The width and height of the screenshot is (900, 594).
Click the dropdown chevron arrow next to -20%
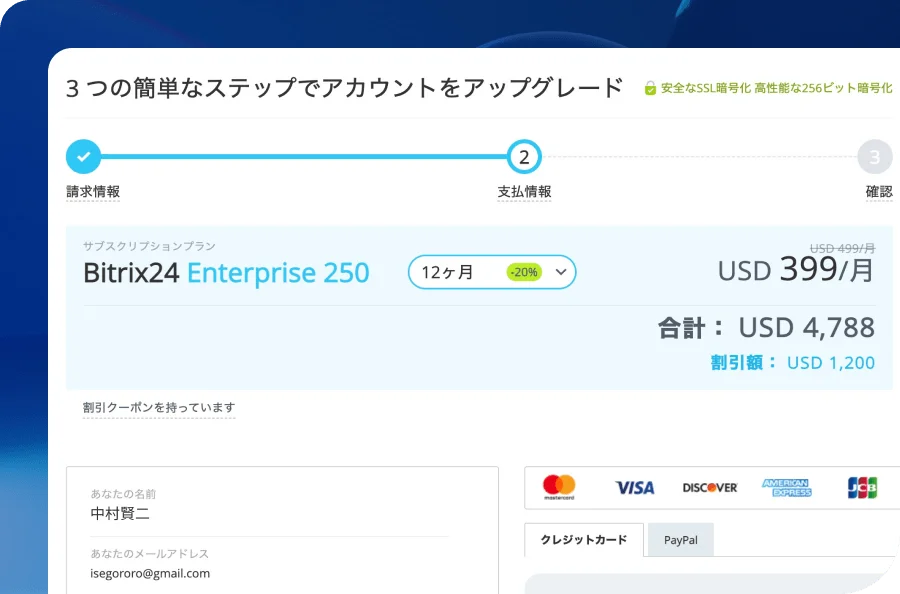(x=561, y=272)
